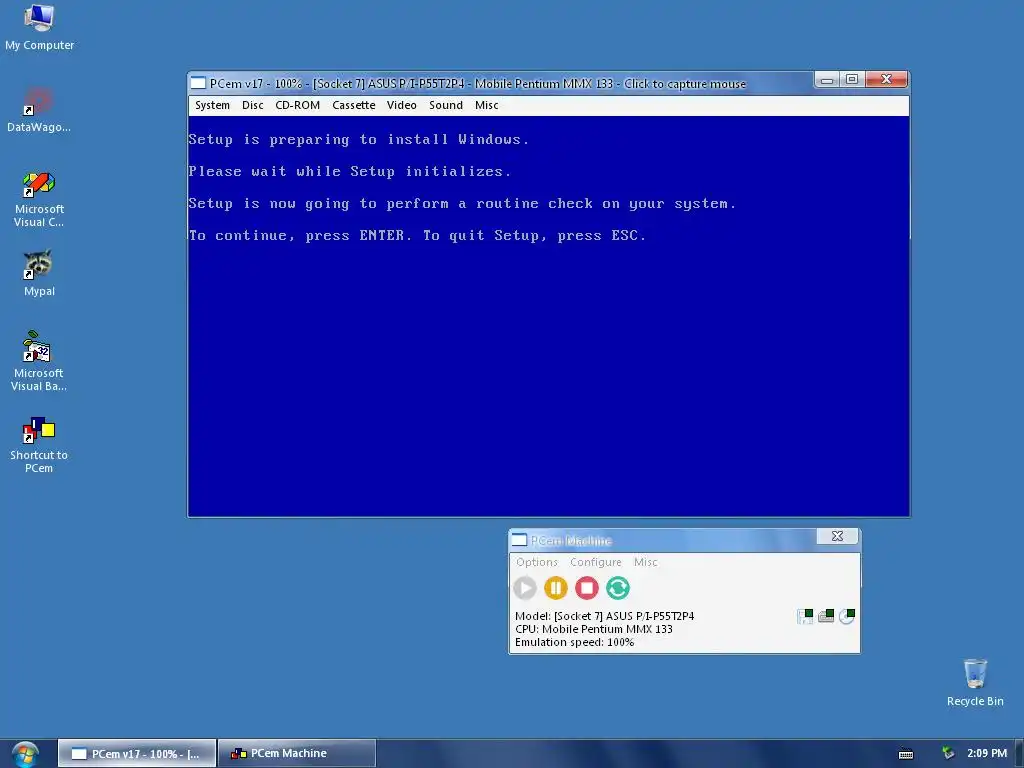The width and height of the screenshot is (1024, 768).
Task: Maximize the PCem v17 window
Action: [x=852, y=80]
